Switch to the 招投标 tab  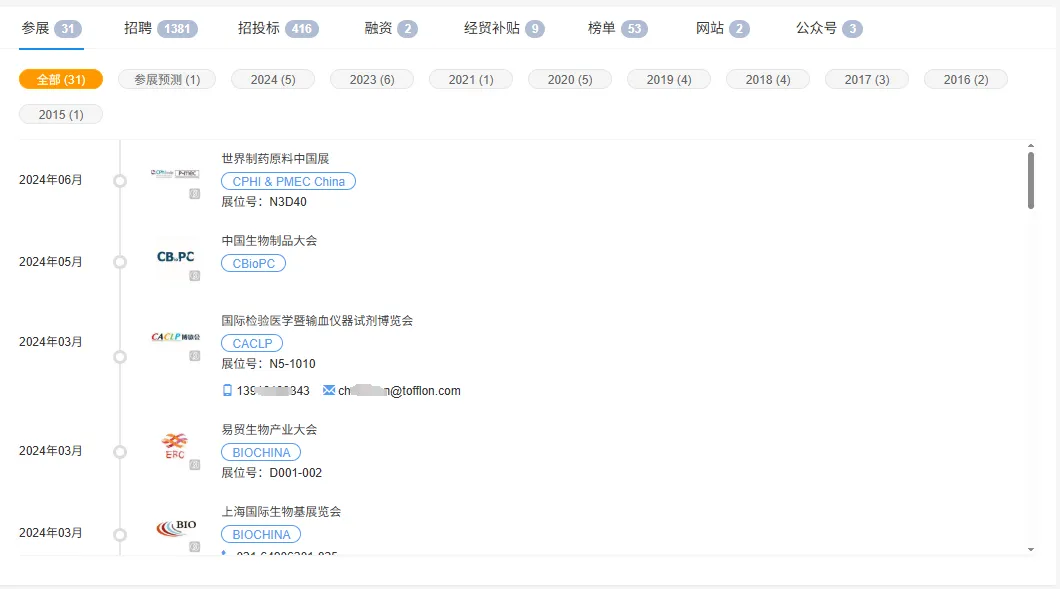[278, 28]
